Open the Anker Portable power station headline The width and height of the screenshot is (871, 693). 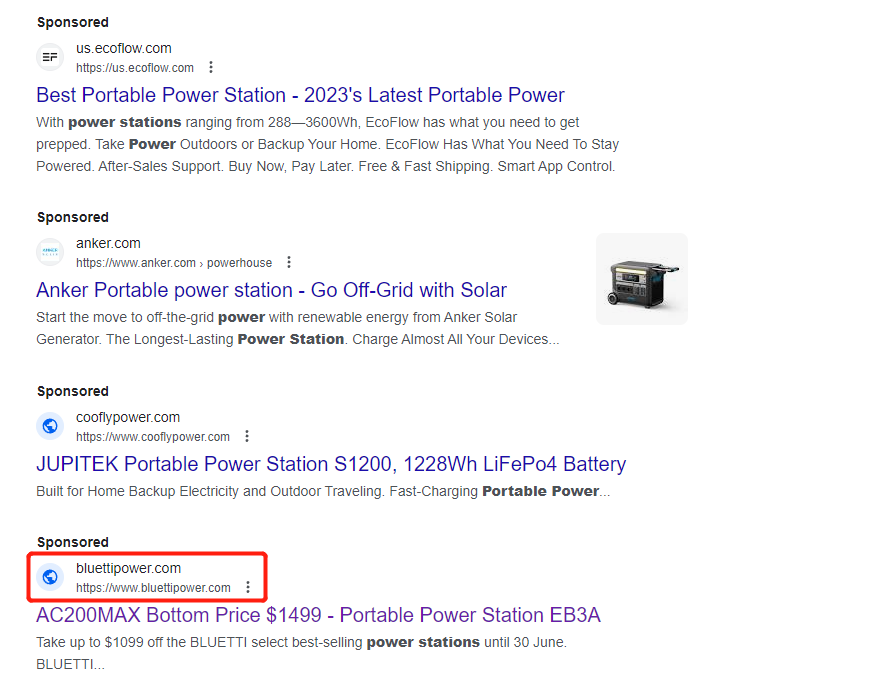tap(271, 290)
